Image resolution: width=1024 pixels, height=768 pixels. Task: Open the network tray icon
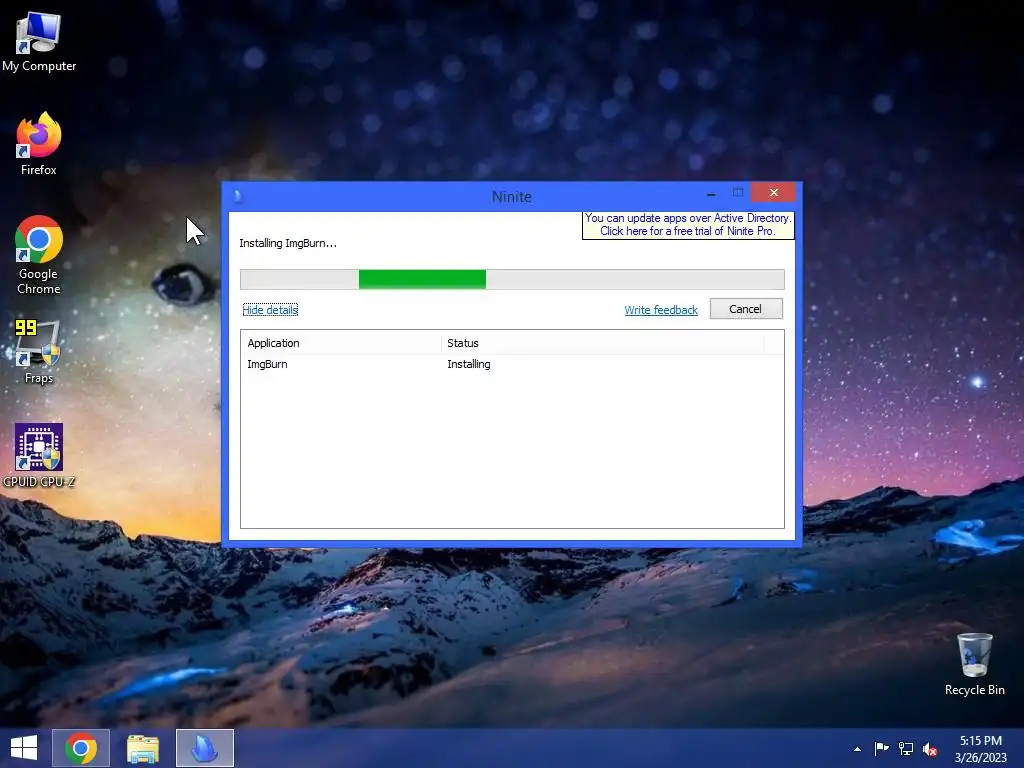tap(906, 749)
